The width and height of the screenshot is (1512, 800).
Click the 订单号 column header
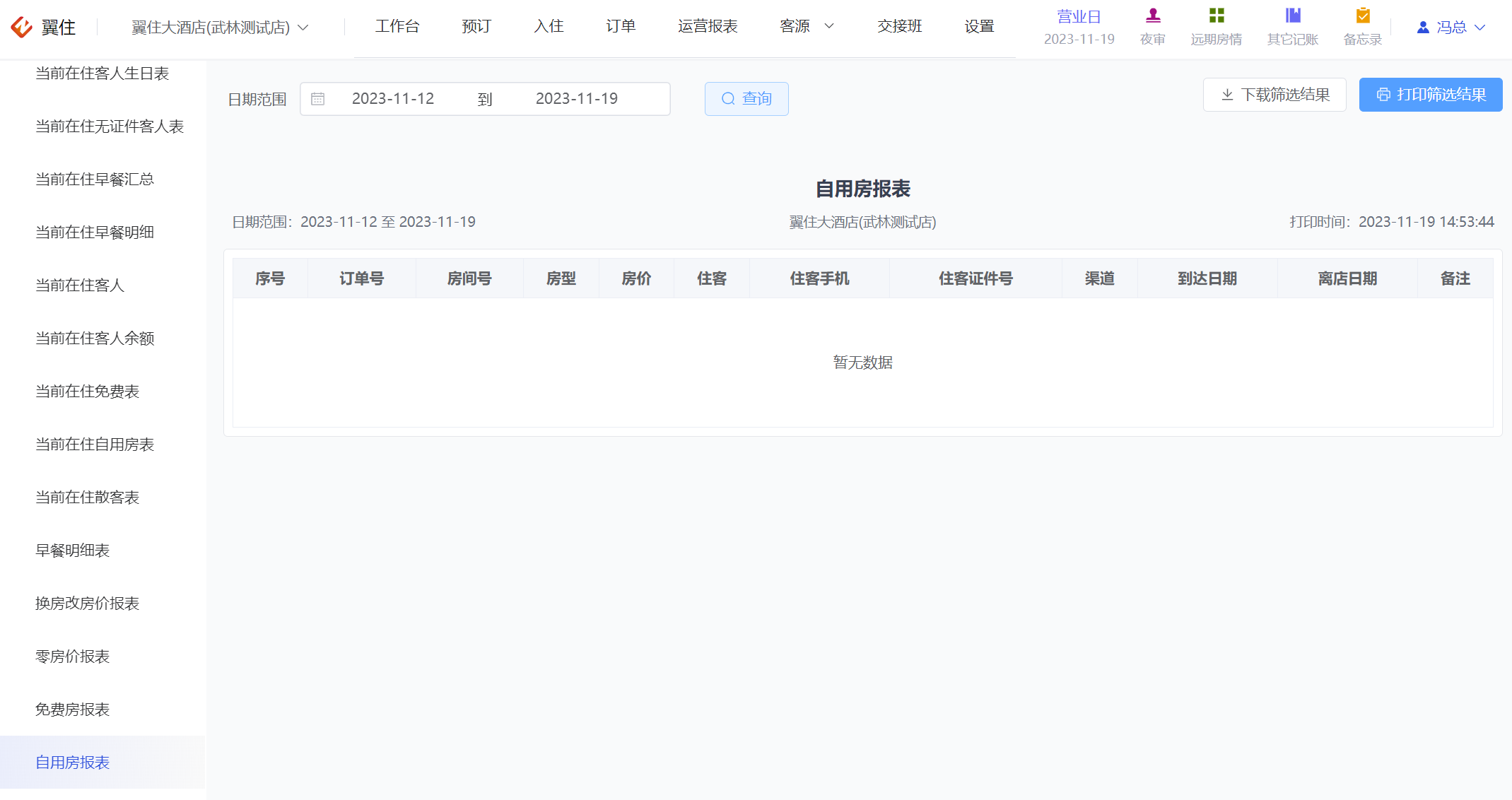(x=362, y=278)
